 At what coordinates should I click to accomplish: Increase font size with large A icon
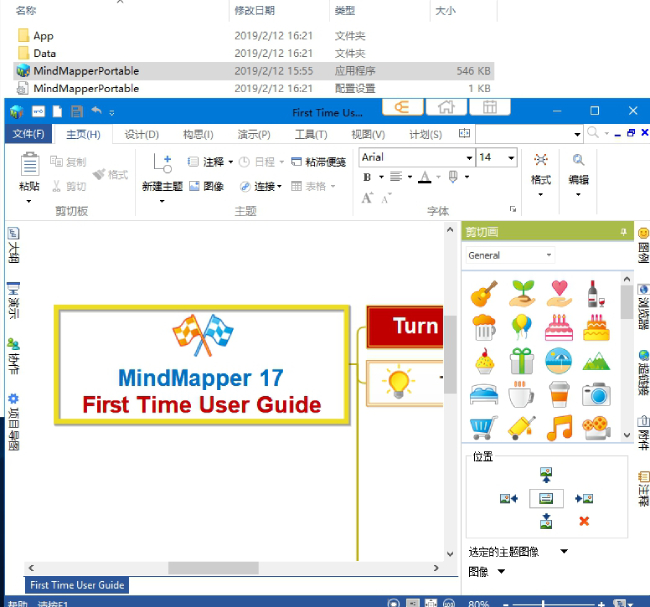[x=367, y=198]
